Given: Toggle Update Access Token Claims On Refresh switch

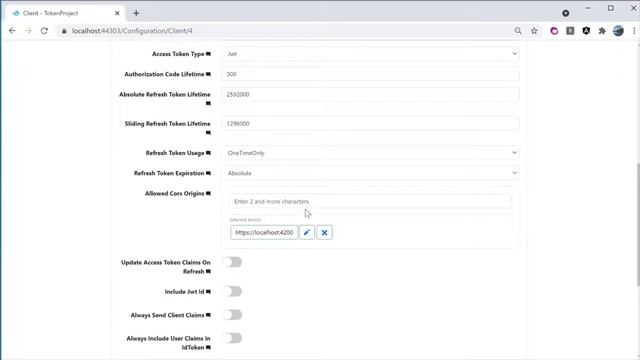Looking at the screenshot, I should [x=232, y=262].
